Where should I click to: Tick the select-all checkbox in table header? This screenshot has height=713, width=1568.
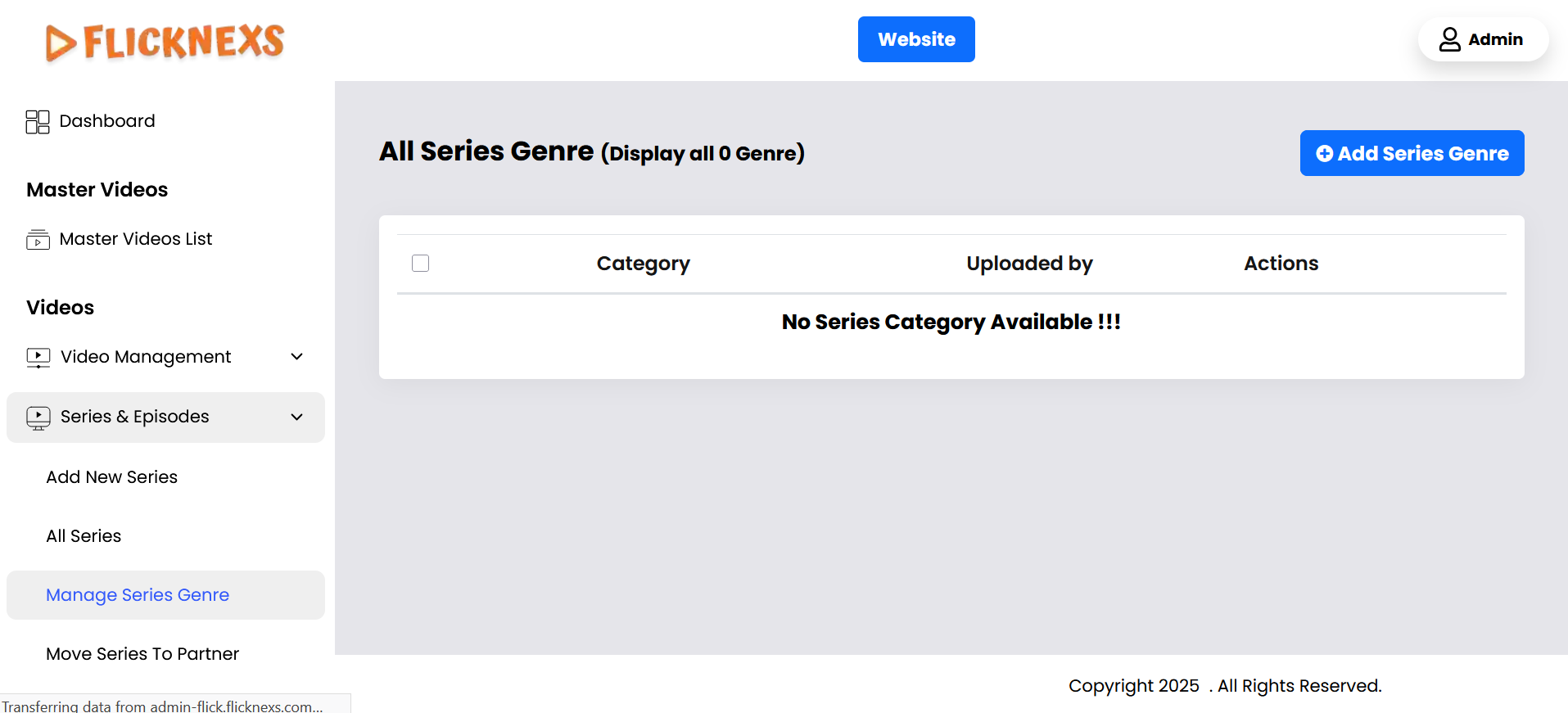[x=421, y=264]
